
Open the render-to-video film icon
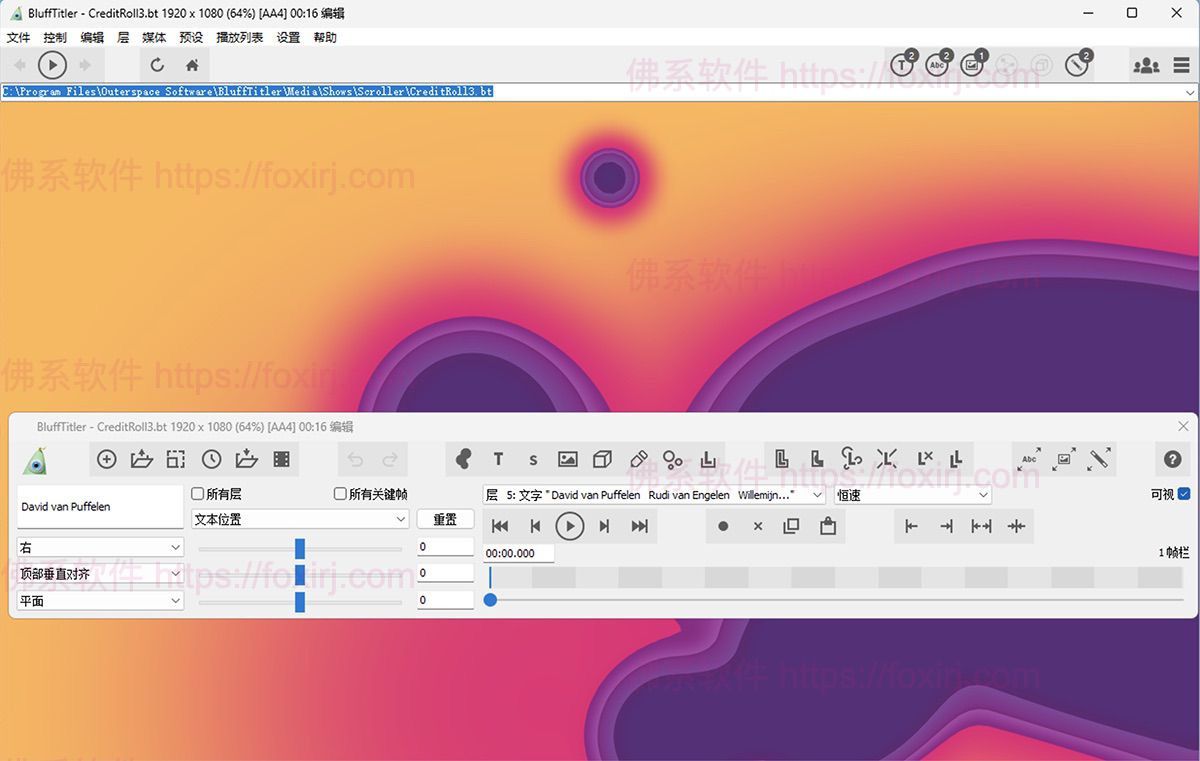(283, 459)
